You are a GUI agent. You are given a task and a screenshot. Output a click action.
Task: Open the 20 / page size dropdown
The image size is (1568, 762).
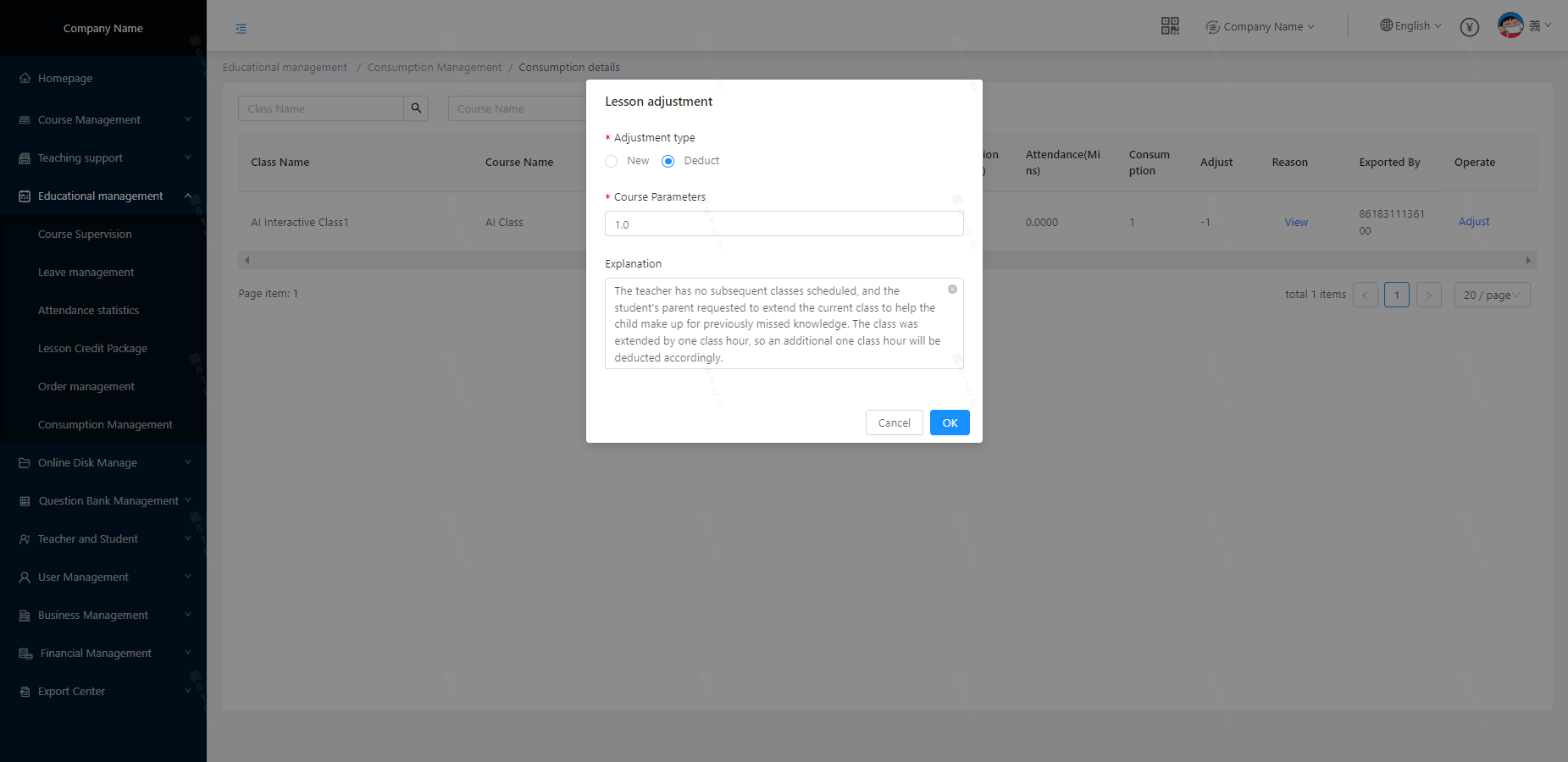tap(1491, 295)
